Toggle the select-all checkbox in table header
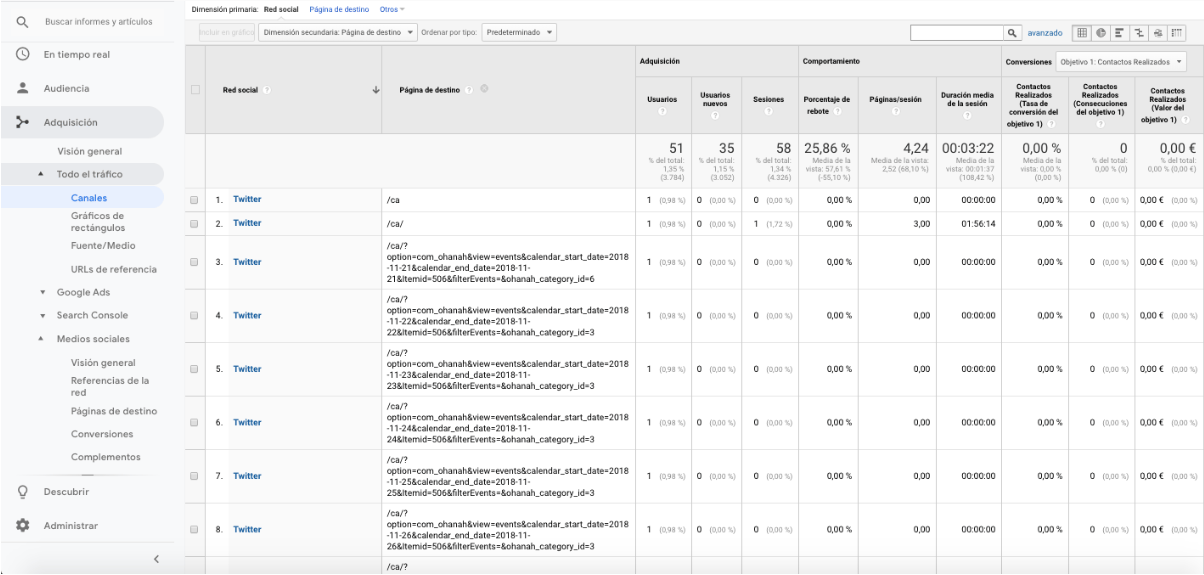This screenshot has width=1204, height=575. point(194,90)
